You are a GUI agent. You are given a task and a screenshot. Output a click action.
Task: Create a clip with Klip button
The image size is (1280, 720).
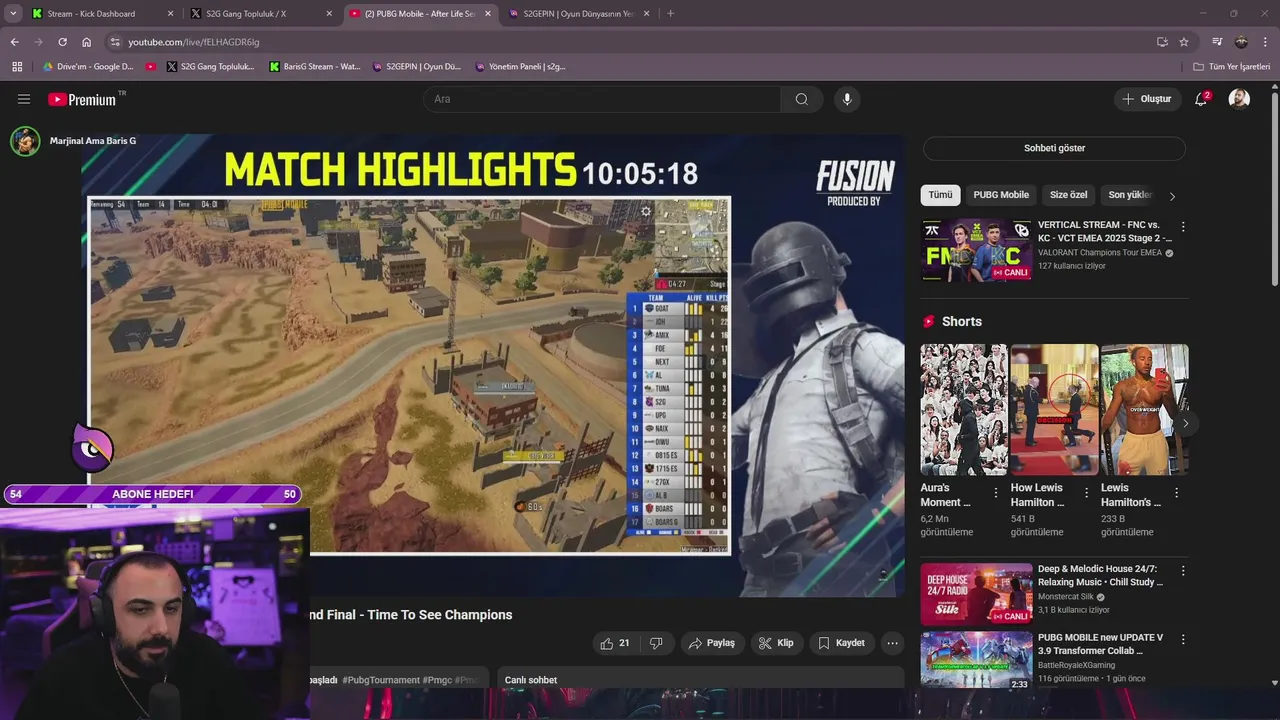[776, 643]
